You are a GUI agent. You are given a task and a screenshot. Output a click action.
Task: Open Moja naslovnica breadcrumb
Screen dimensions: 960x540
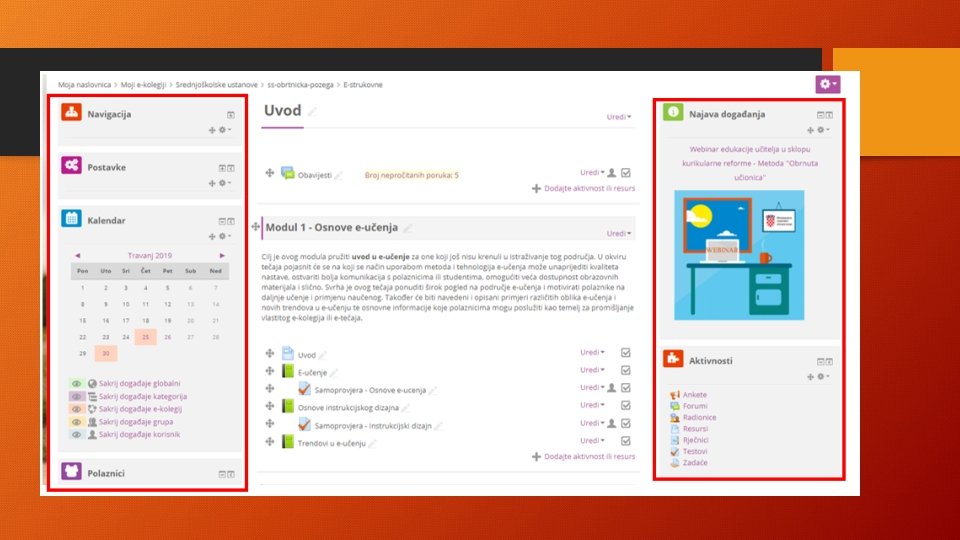coord(84,85)
